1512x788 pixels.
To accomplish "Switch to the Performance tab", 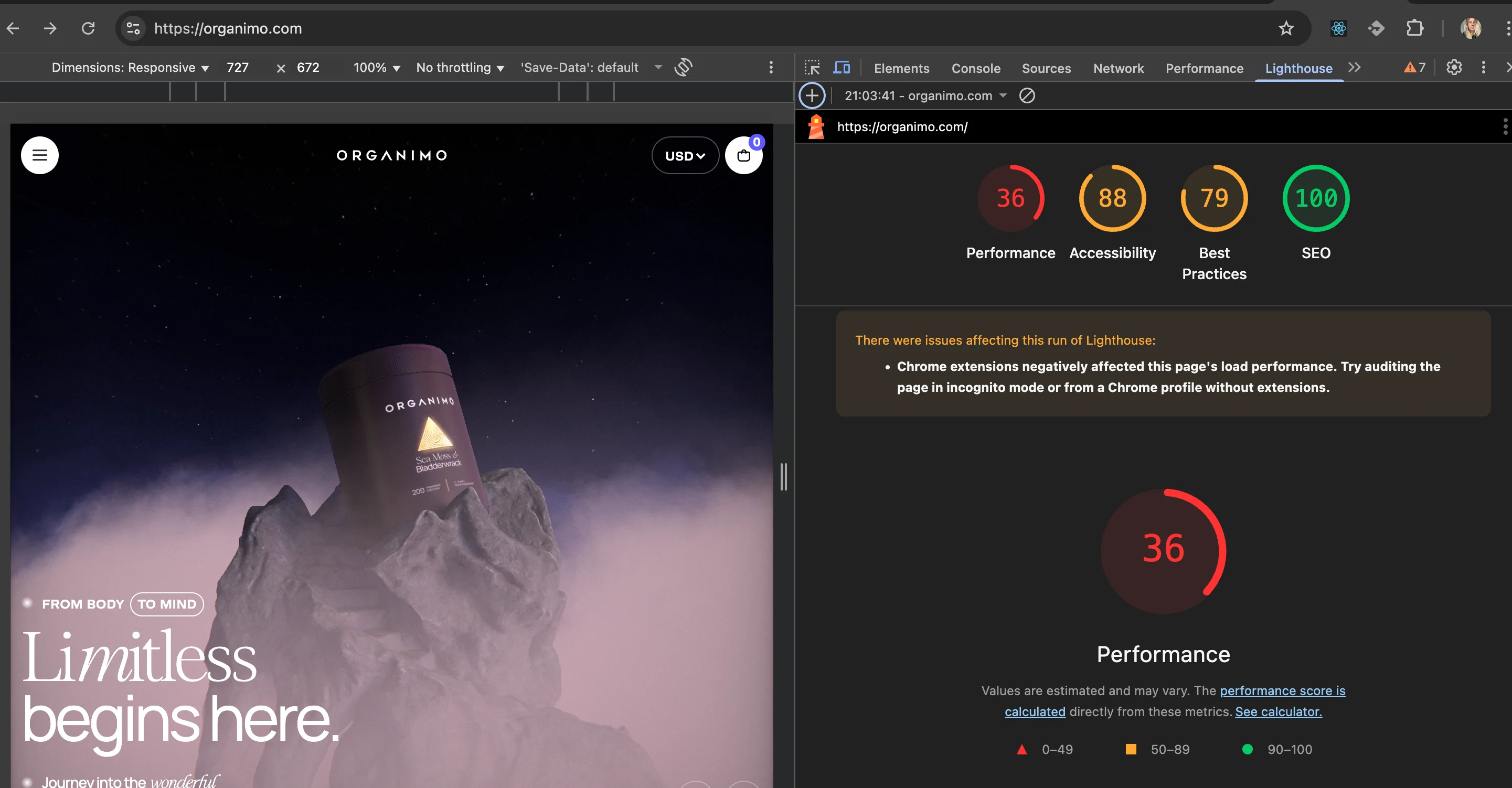I will (1205, 68).
